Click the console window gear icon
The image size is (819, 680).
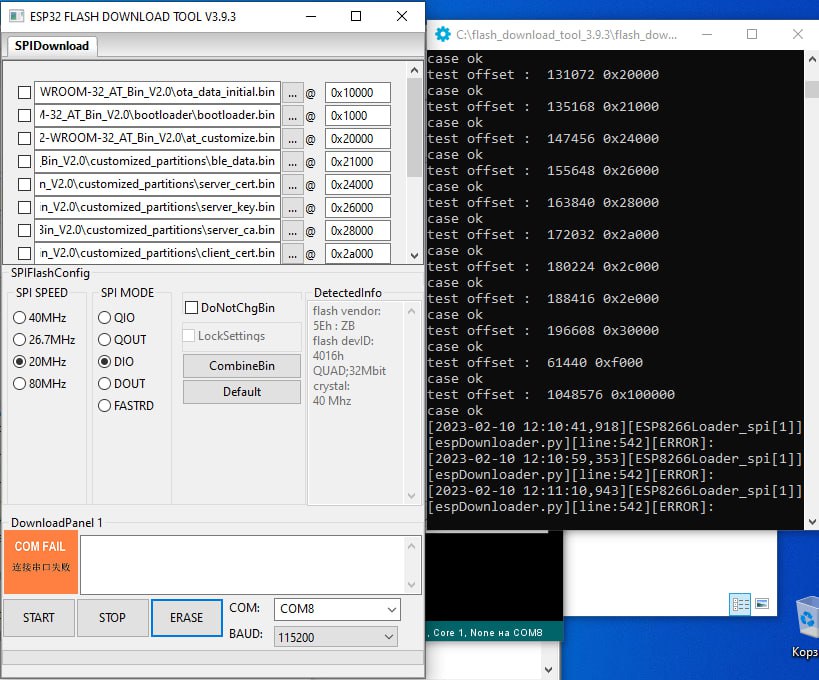point(442,34)
